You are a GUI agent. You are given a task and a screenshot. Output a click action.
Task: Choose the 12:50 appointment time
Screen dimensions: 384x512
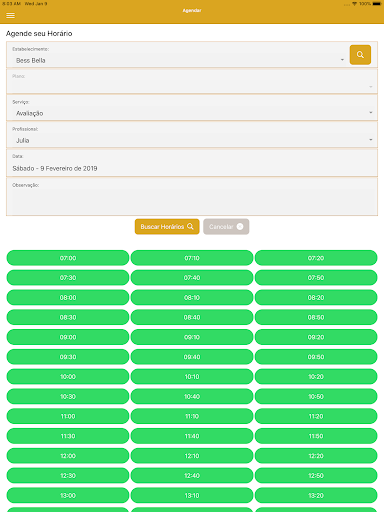tap(316, 476)
